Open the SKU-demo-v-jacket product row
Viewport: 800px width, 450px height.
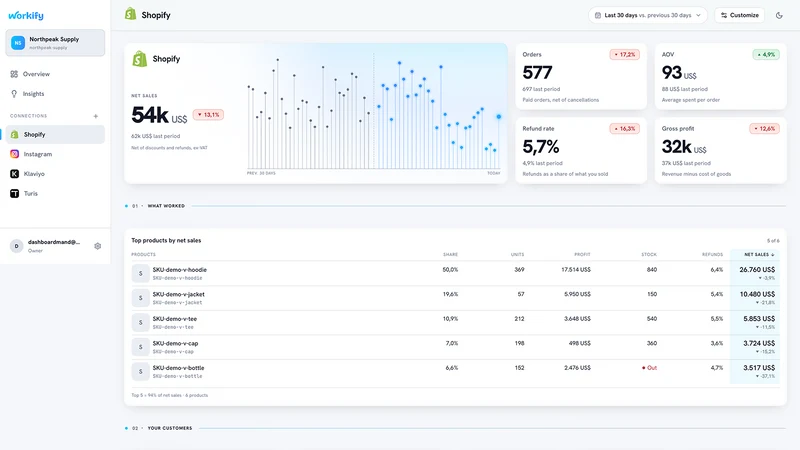coord(455,298)
